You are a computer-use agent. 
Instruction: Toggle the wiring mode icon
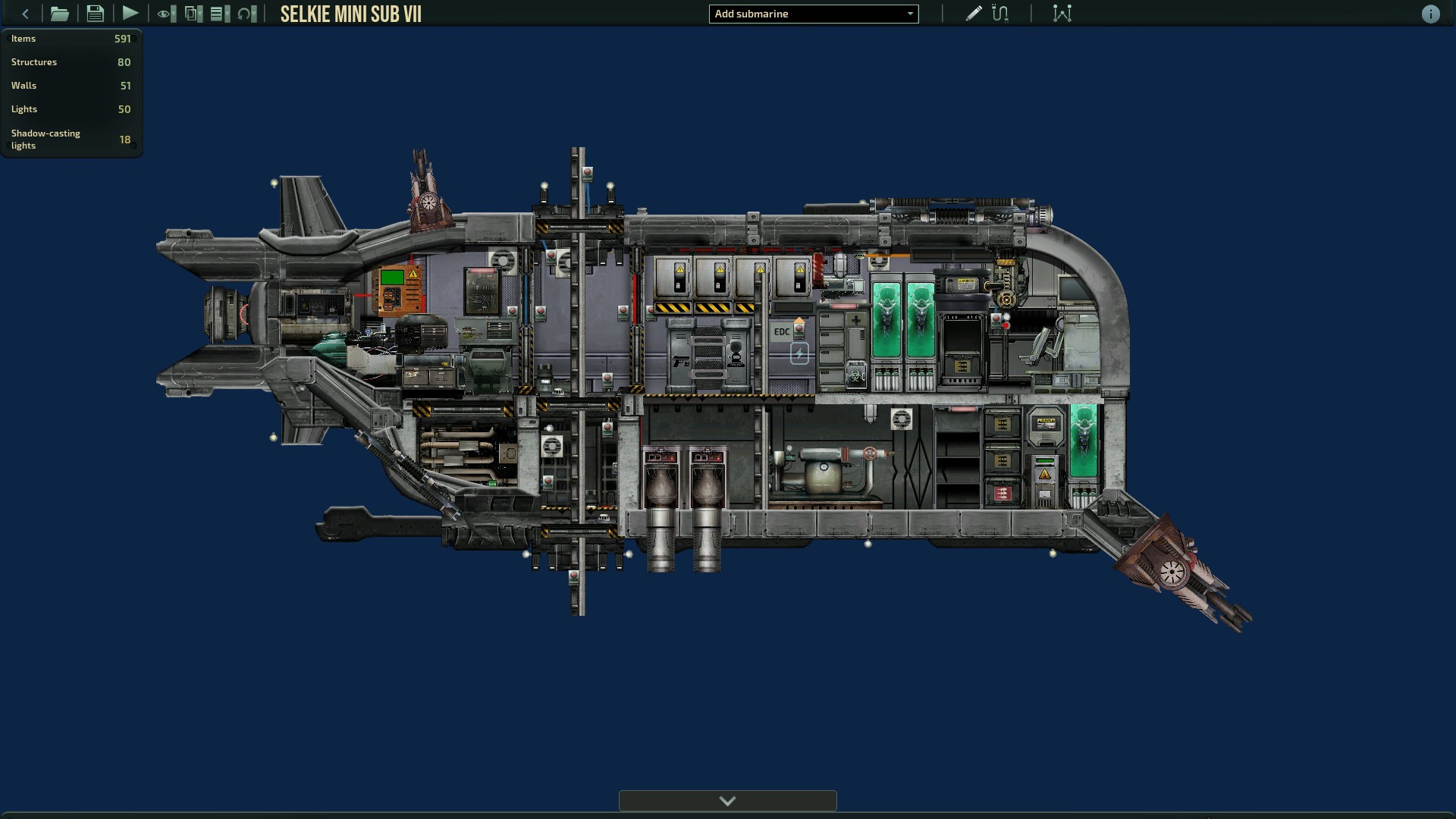[x=1000, y=14]
